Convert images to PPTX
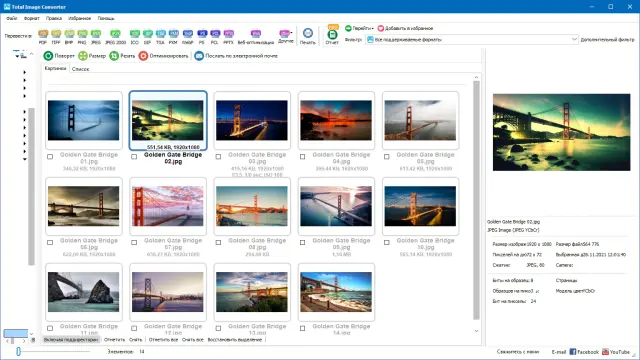The height and width of the screenshot is (360, 640). click(x=229, y=36)
